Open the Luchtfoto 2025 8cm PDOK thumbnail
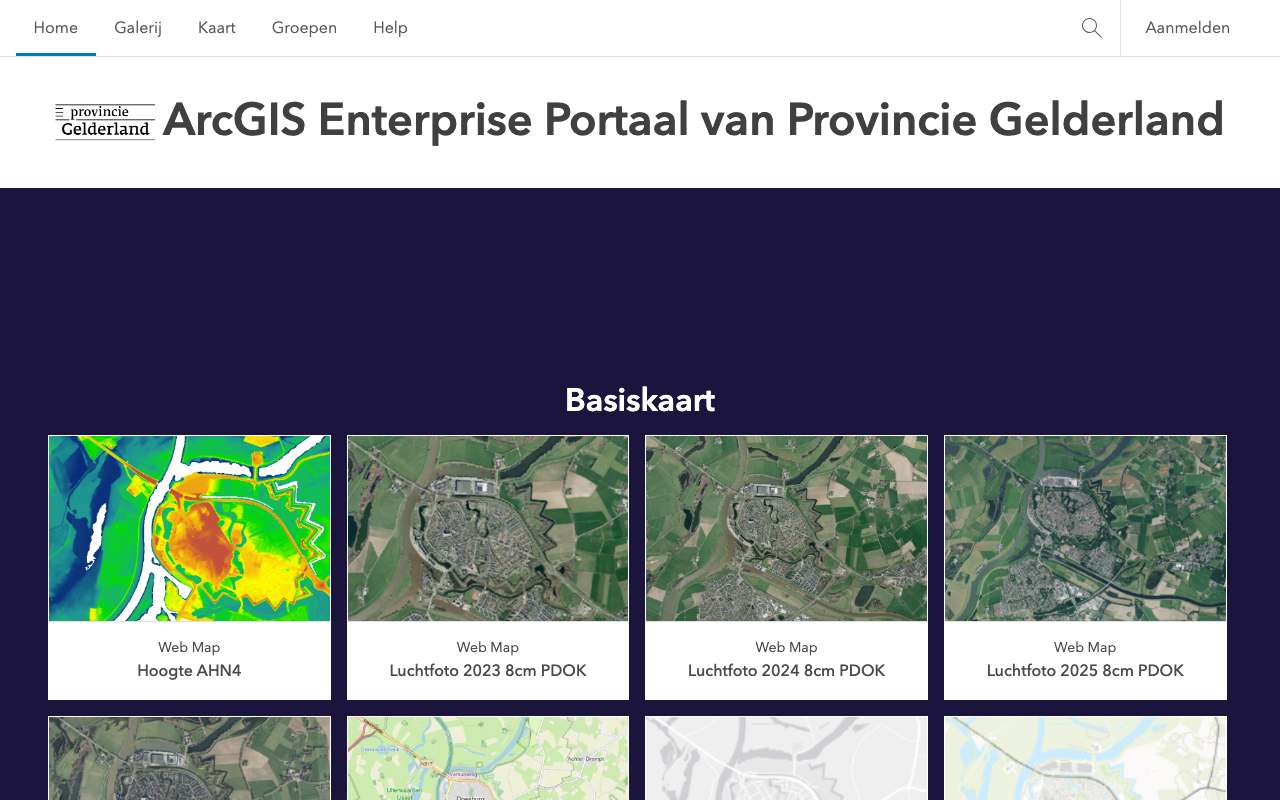 point(1085,528)
